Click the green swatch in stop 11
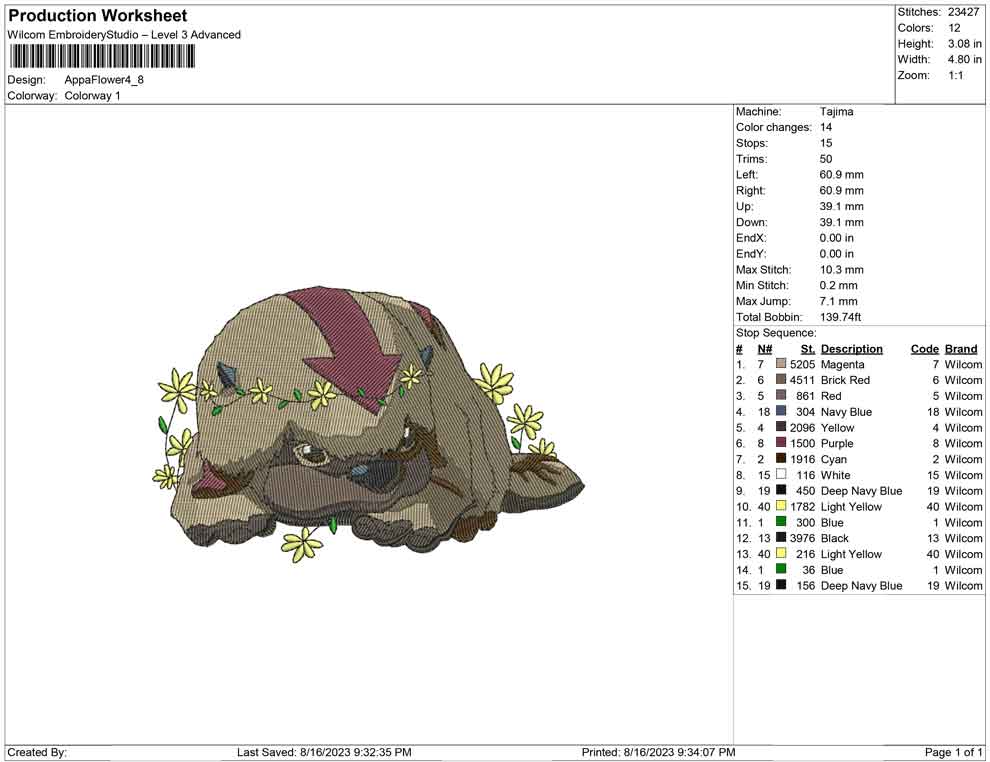Screen dimensions: 990x762 click(781, 521)
